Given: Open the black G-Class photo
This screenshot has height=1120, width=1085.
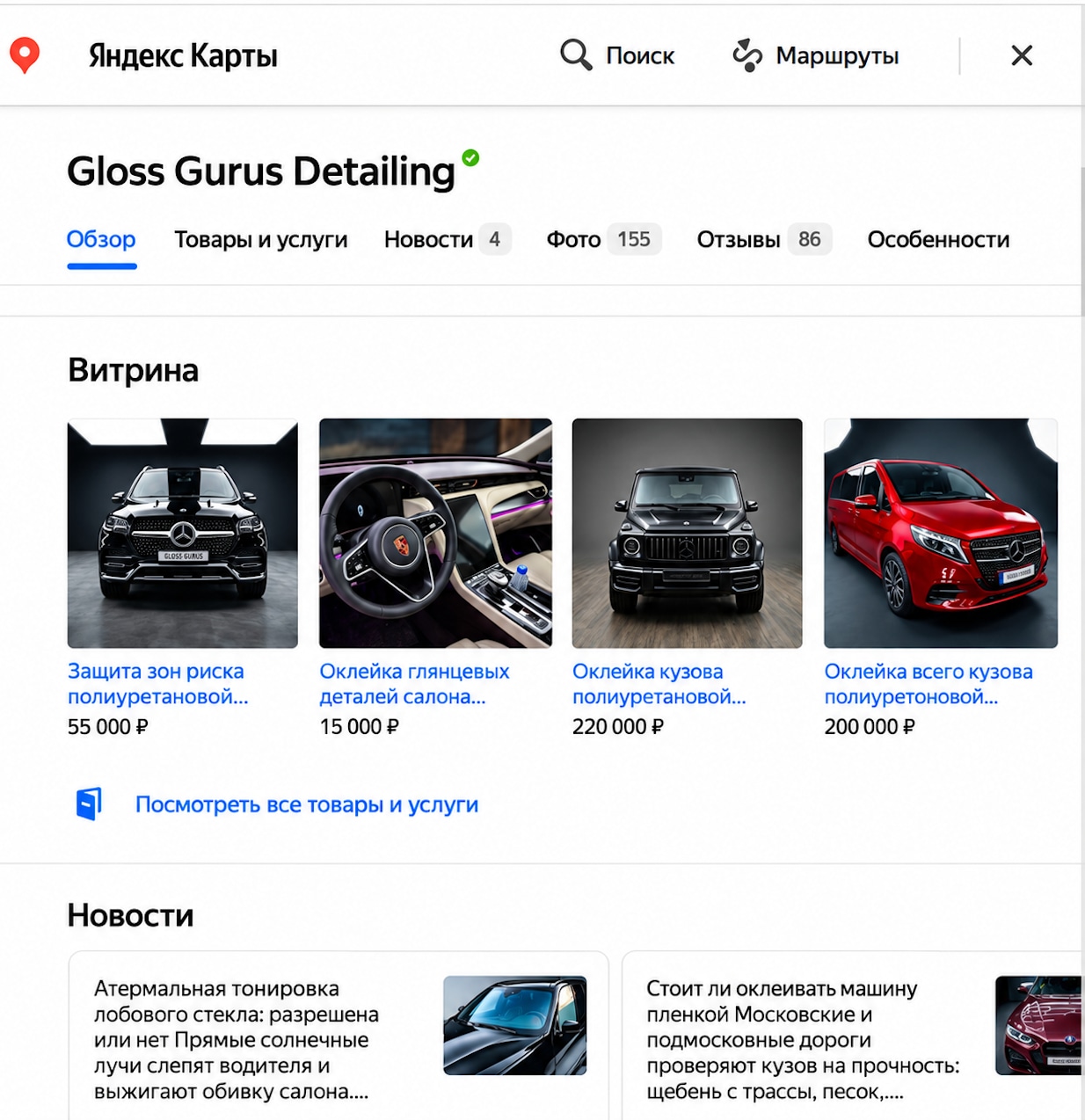Looking at the screenshot, I should click(x=688, y=534).
